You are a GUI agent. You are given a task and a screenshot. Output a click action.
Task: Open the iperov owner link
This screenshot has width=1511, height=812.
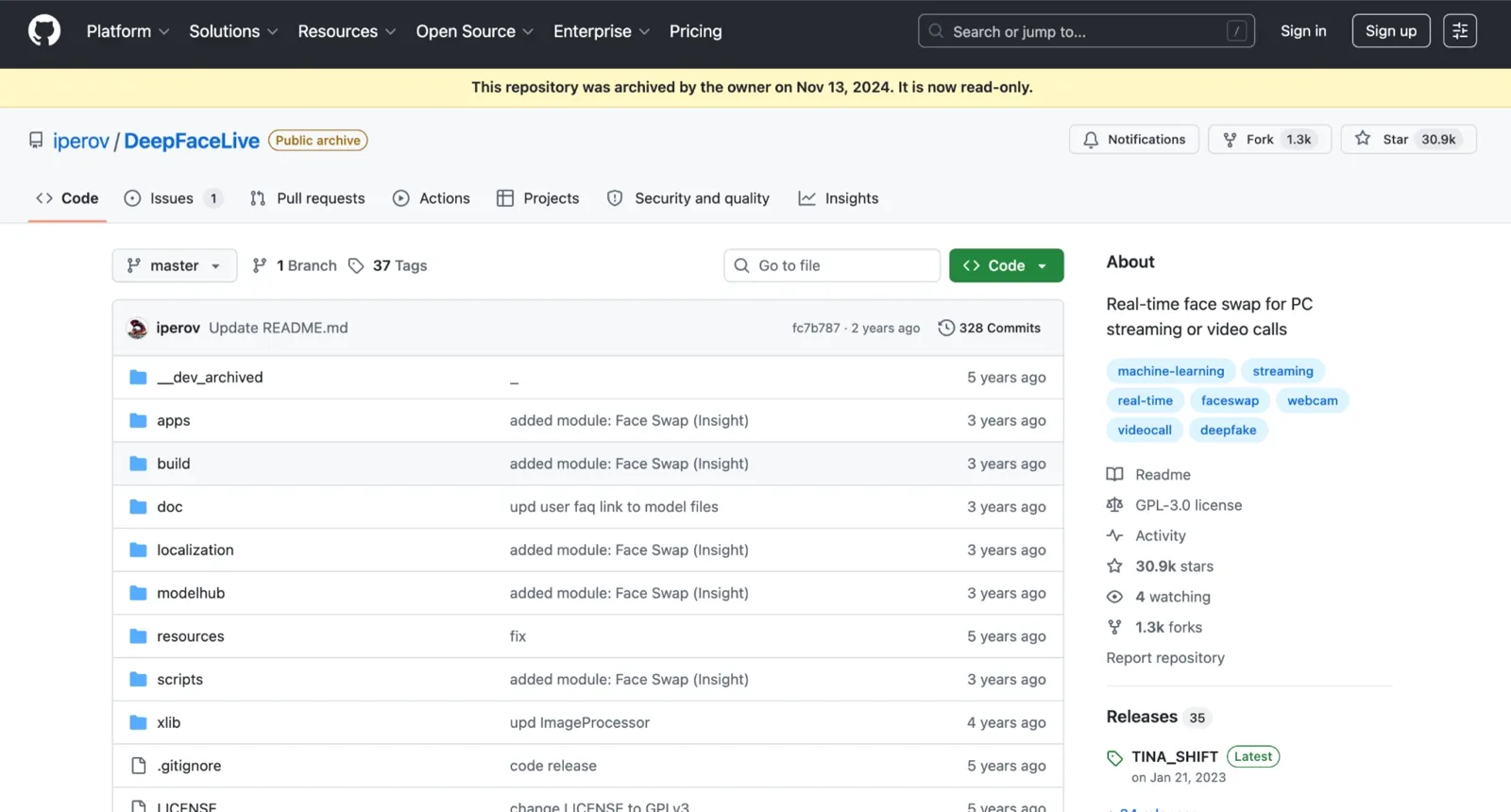pos(81,141)
